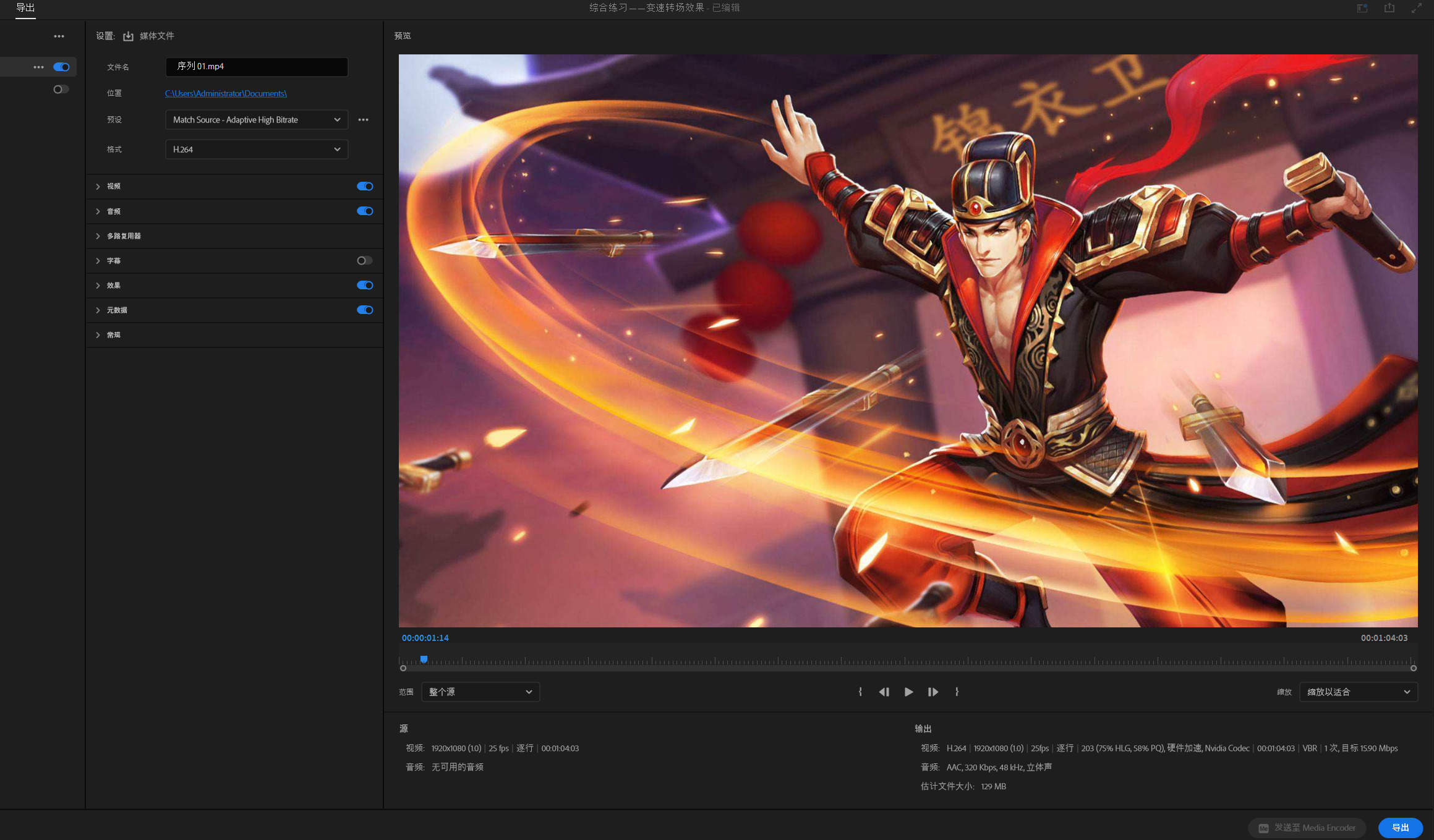Open the Match Source preset dropdown

point(256,120)
